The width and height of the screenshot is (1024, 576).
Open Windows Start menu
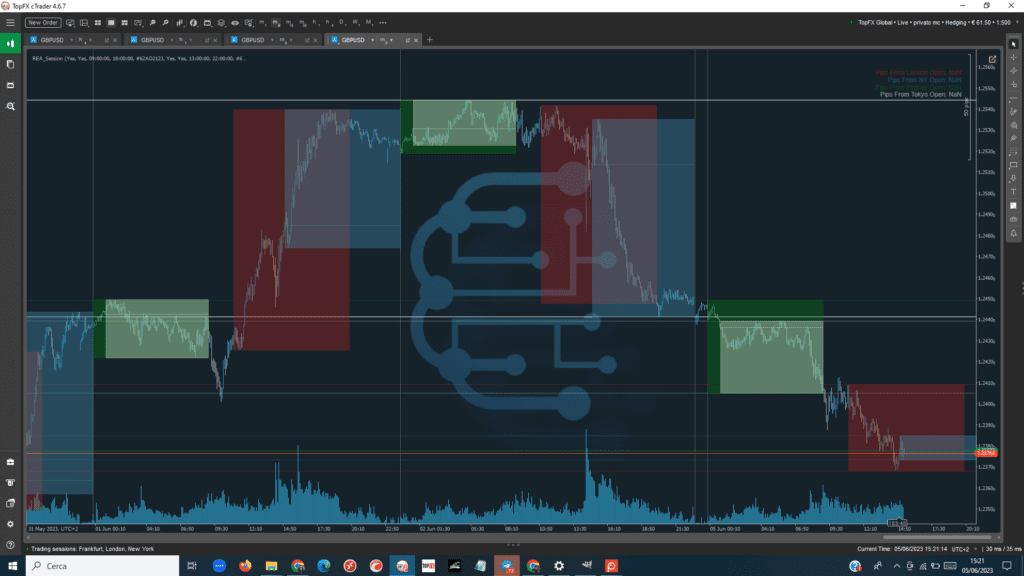point(12,566)
